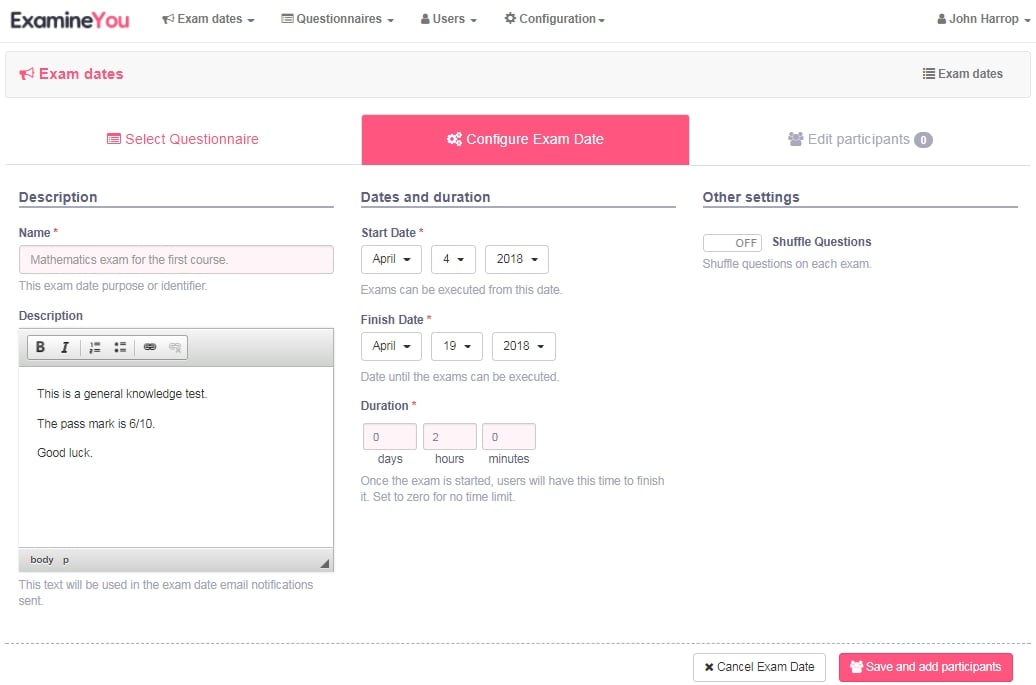Open the Questionnaires menu
The image size is (1036, 685).
point(337,19)
